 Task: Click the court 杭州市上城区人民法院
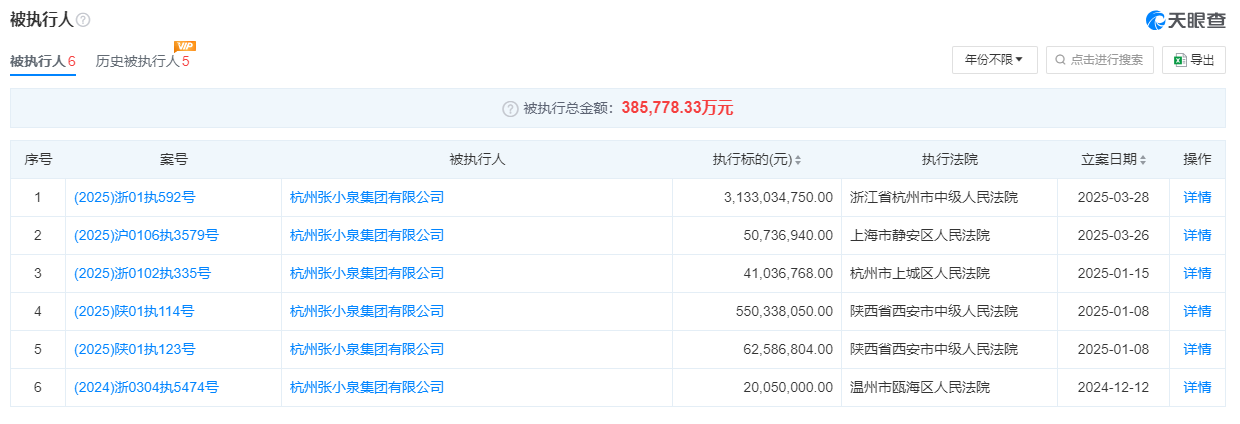click(920, 273)
